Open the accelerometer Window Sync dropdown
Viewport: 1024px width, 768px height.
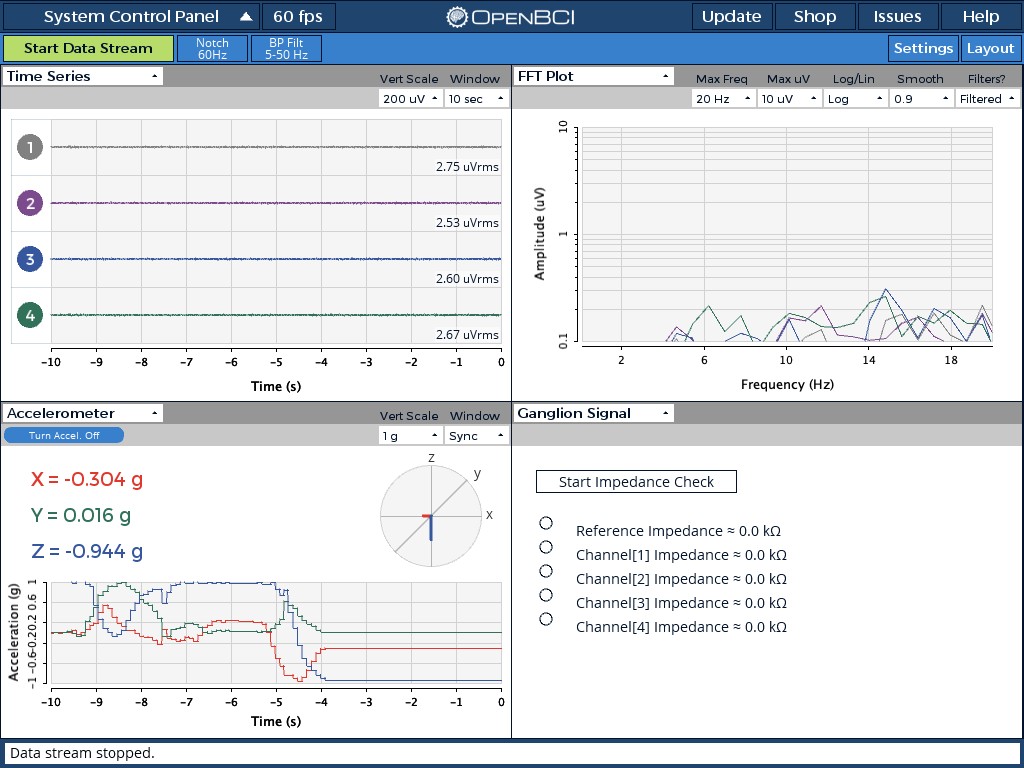pos(476,436)
